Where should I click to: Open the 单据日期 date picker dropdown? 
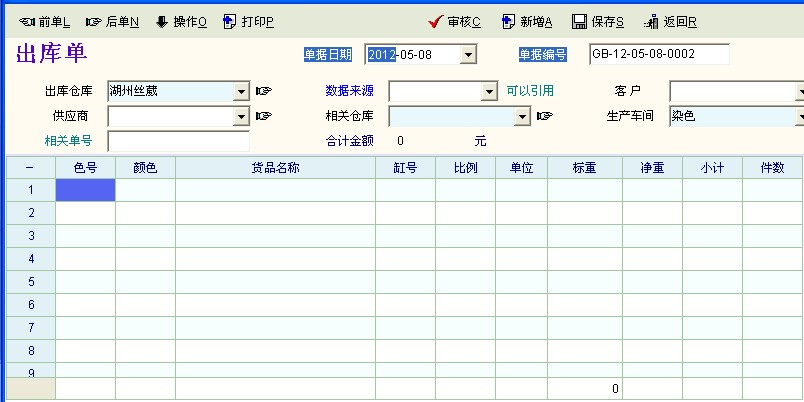coord(468,54)
